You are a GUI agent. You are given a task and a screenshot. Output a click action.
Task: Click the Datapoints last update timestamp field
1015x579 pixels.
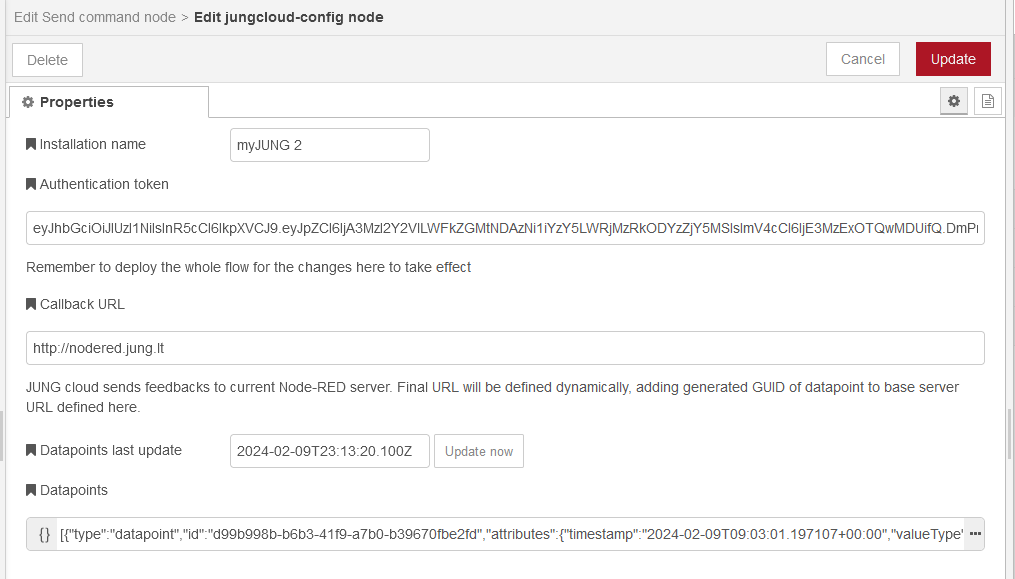pyautogui.click(x=329, y=451)
